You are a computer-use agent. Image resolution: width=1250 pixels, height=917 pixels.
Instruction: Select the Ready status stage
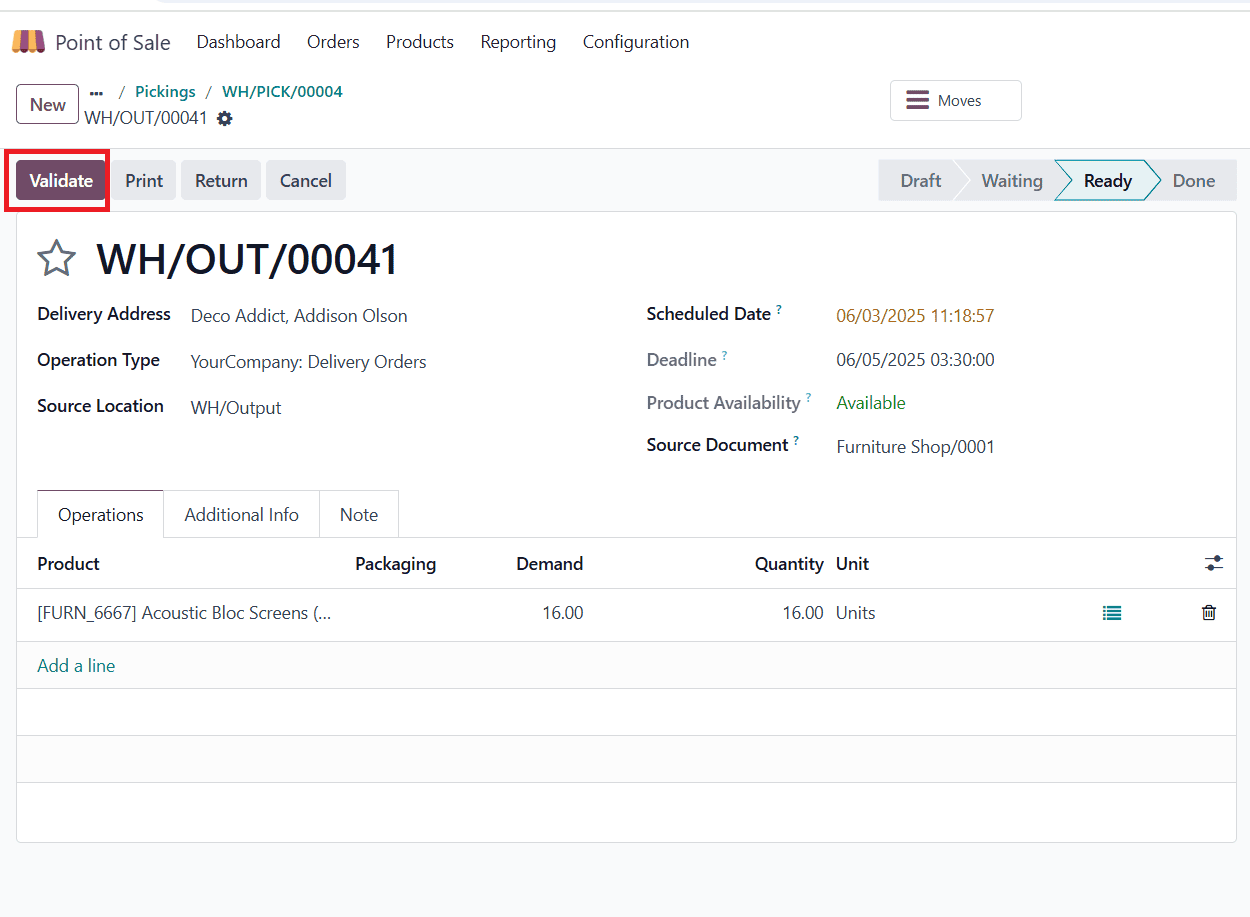point(1107,181)
